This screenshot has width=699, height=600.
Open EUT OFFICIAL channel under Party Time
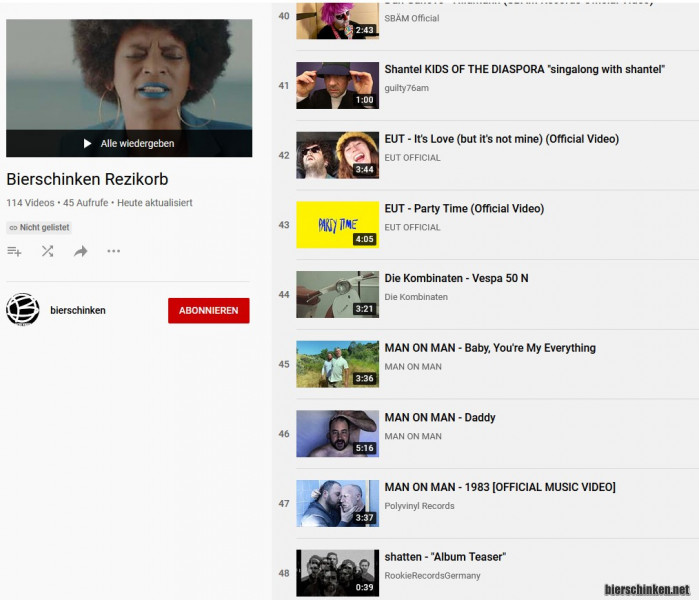(x=412, y=227)
